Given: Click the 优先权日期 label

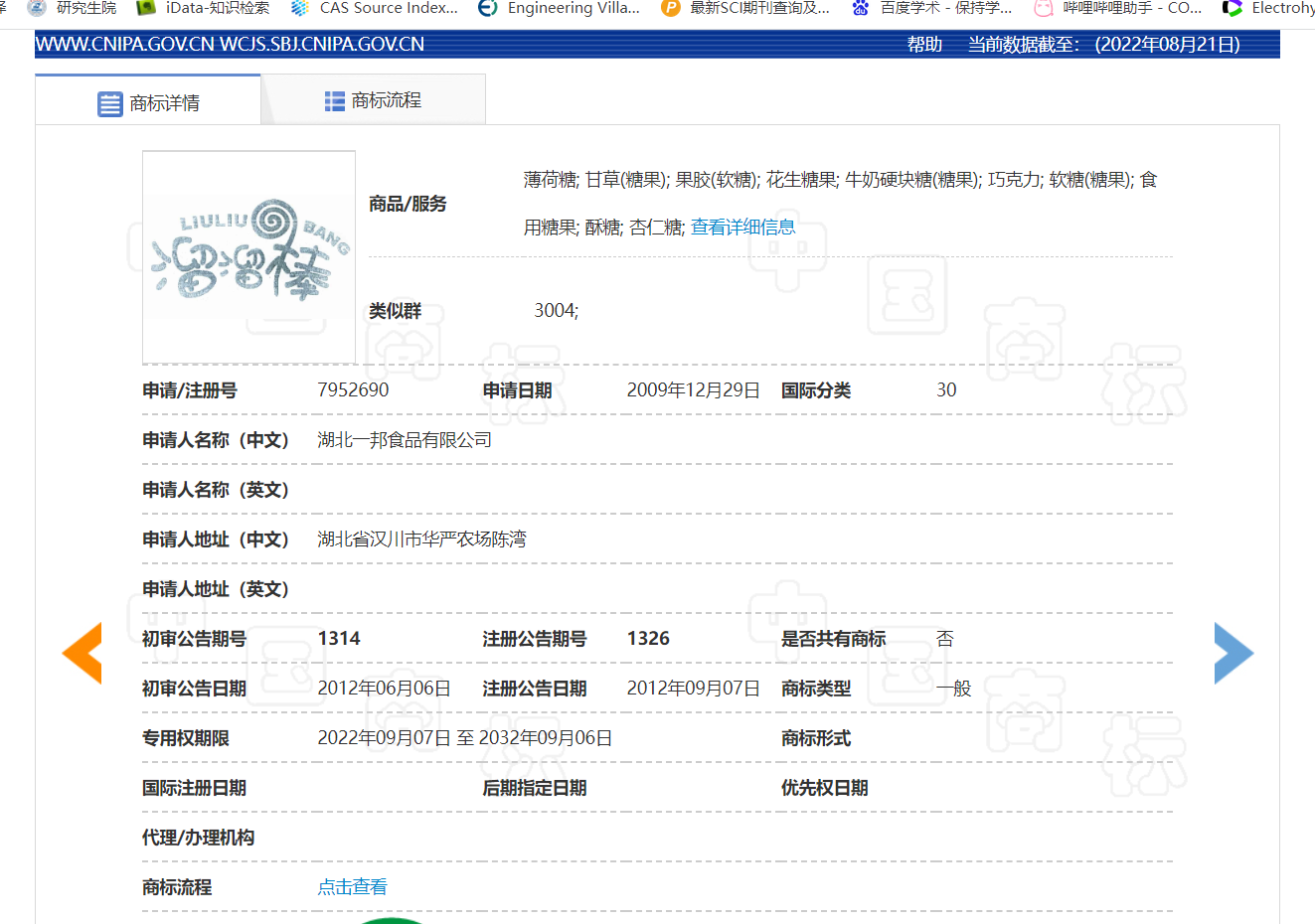Looking at the screenshot, I should [825, 788].
